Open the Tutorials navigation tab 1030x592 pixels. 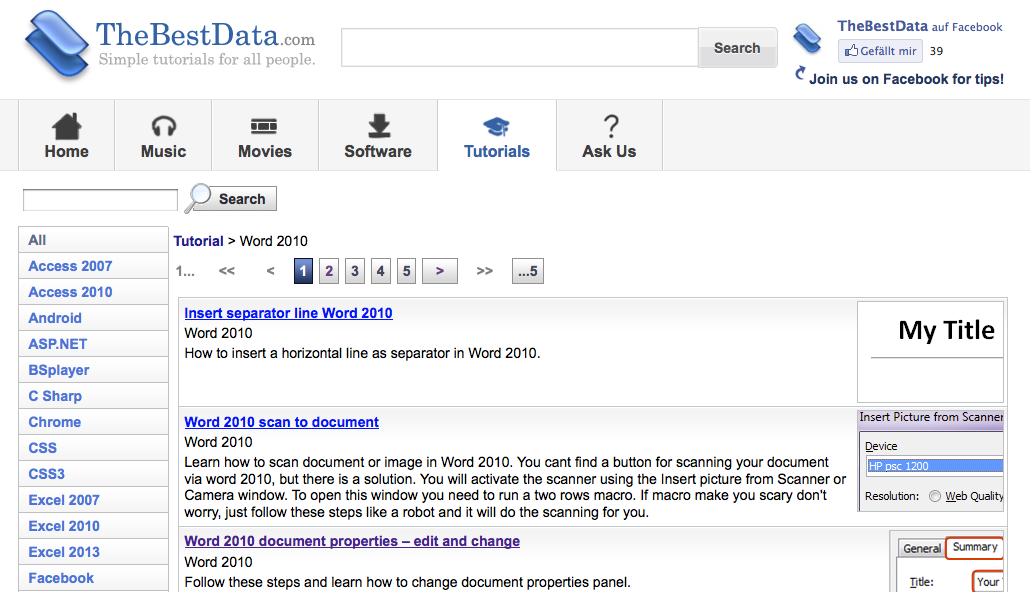coord(497,135)
